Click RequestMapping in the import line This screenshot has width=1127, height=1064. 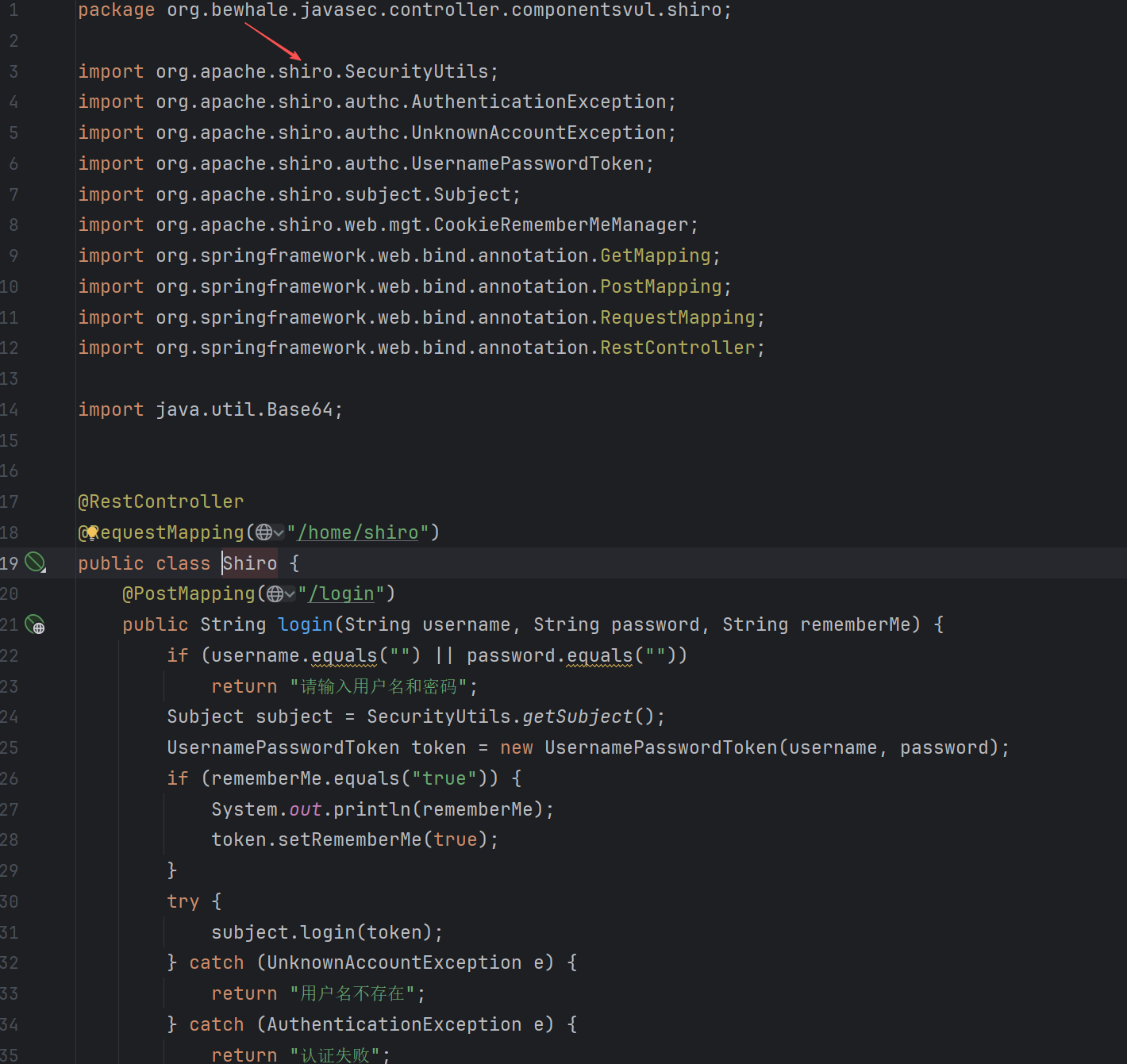pyautogui.click(x=678, y=317)
